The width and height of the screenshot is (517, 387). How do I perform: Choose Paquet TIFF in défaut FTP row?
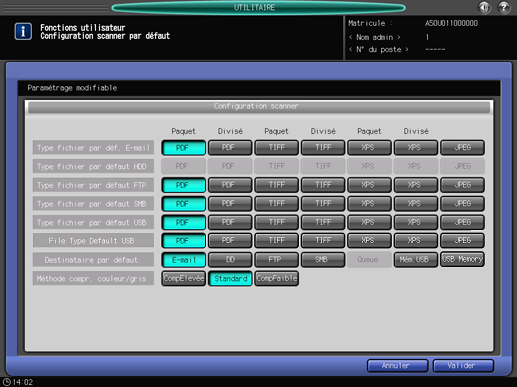276,185
